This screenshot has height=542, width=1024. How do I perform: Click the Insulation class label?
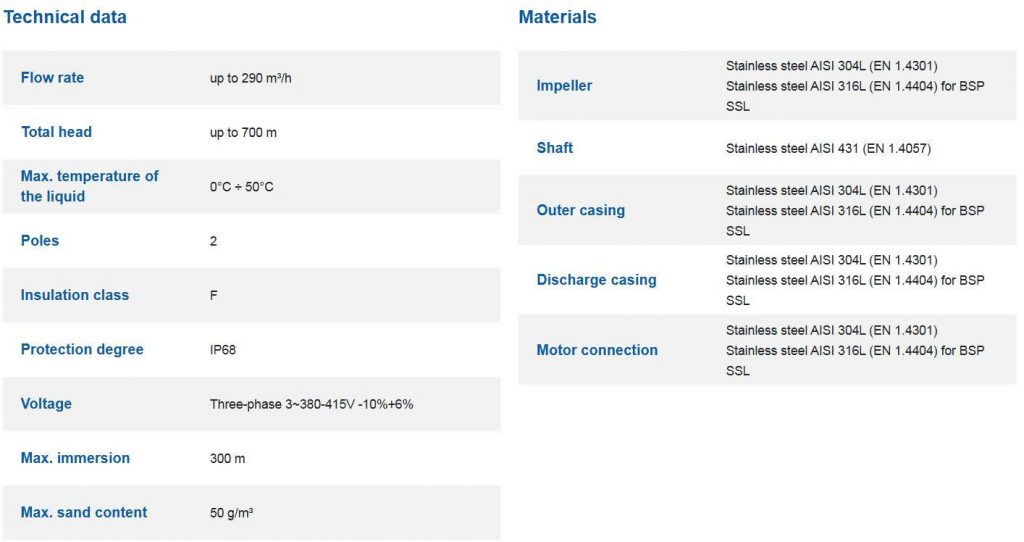point(74,295)
